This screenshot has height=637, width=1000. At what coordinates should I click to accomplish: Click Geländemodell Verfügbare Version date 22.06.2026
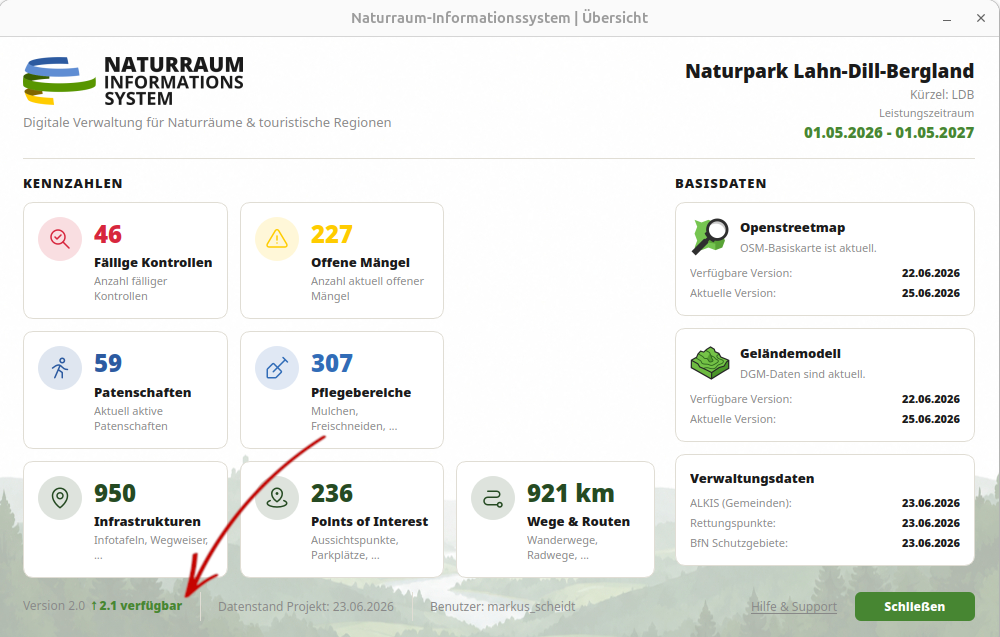point(930,399)
